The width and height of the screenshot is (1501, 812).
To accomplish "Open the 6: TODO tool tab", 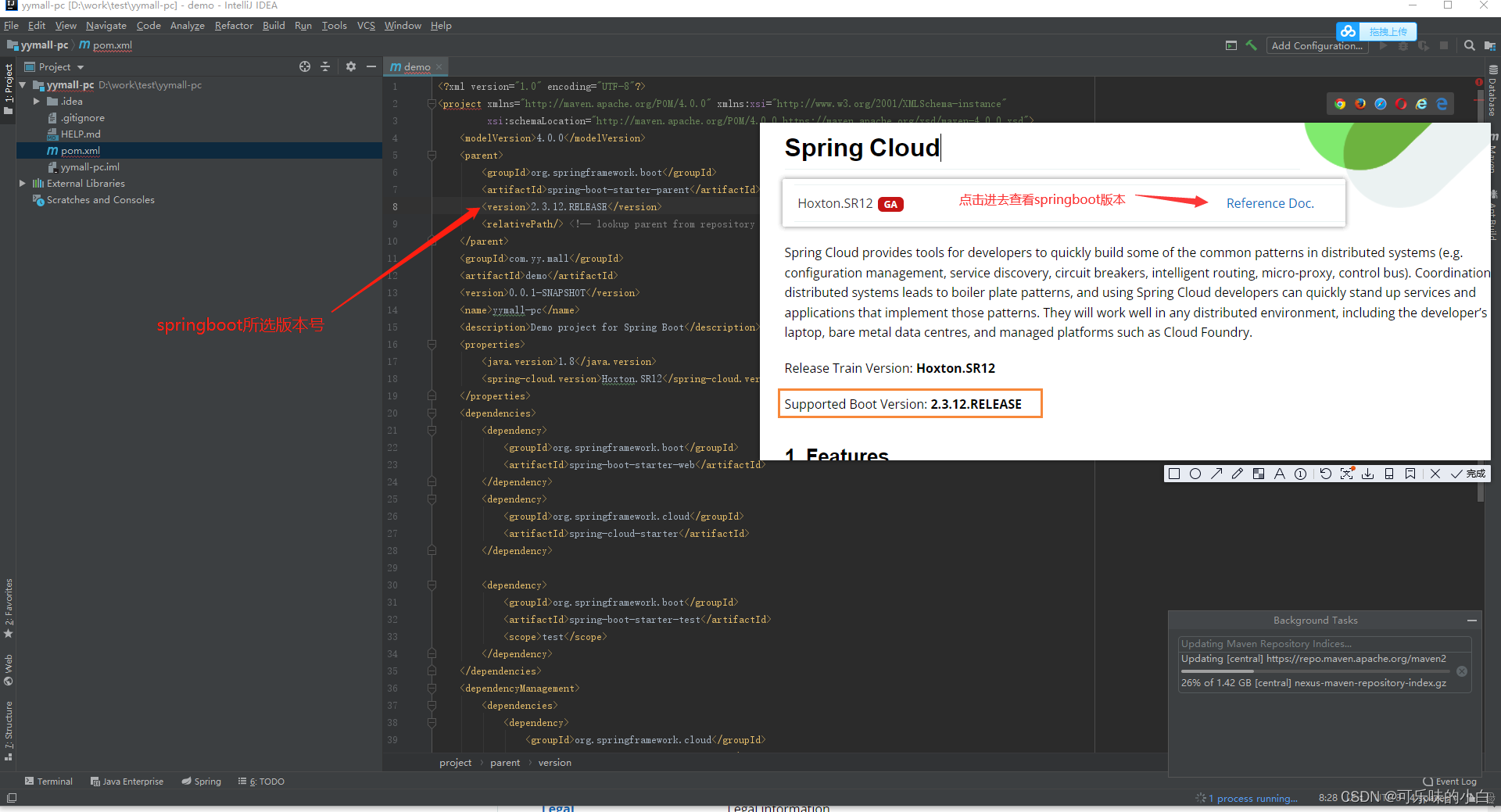I will [x=262, y=782].
